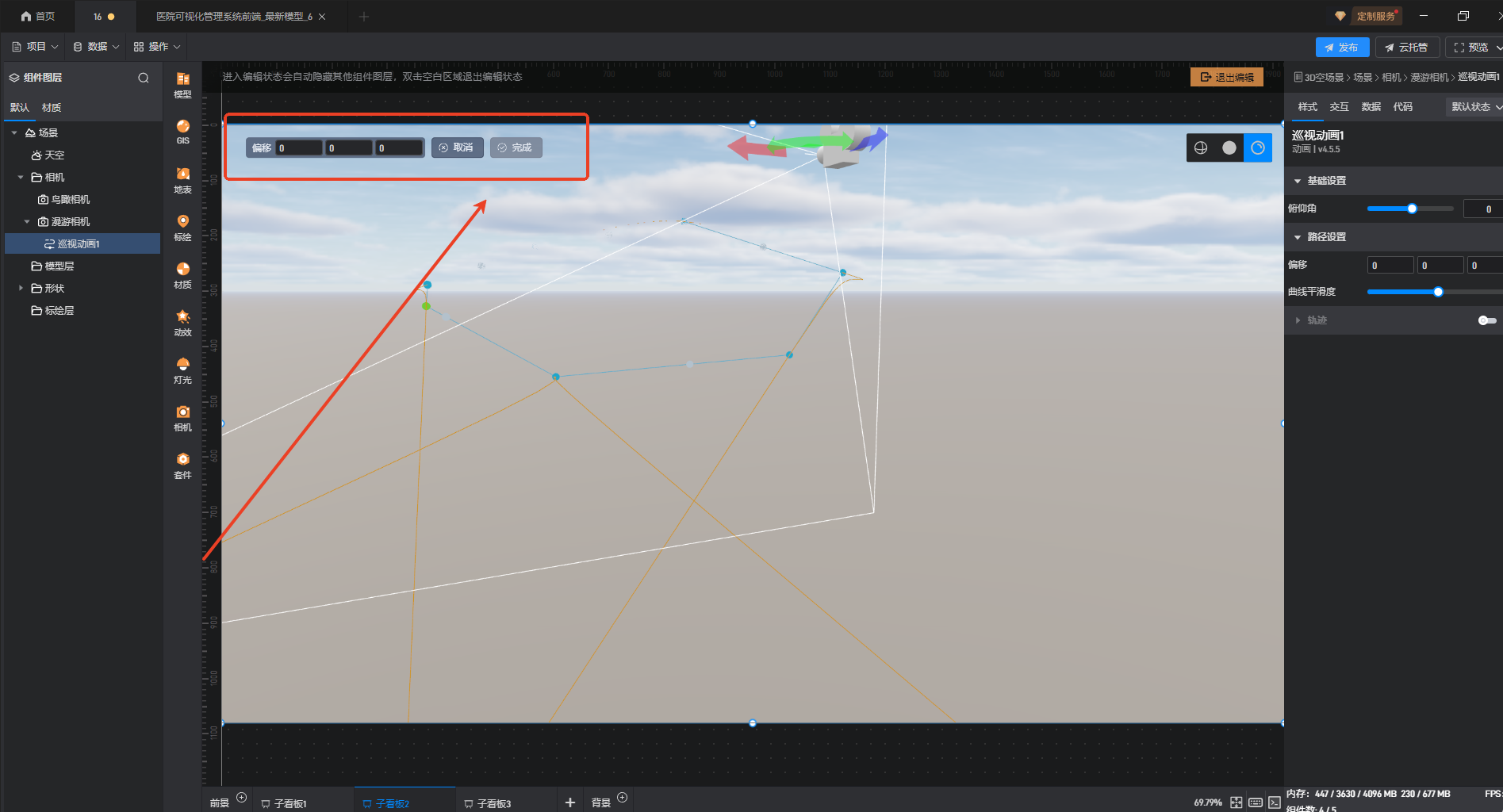Screen dimensions: 1503x812
Task: Open the 数据 menu in top toolbar
Action: click(x=96, y=47)
